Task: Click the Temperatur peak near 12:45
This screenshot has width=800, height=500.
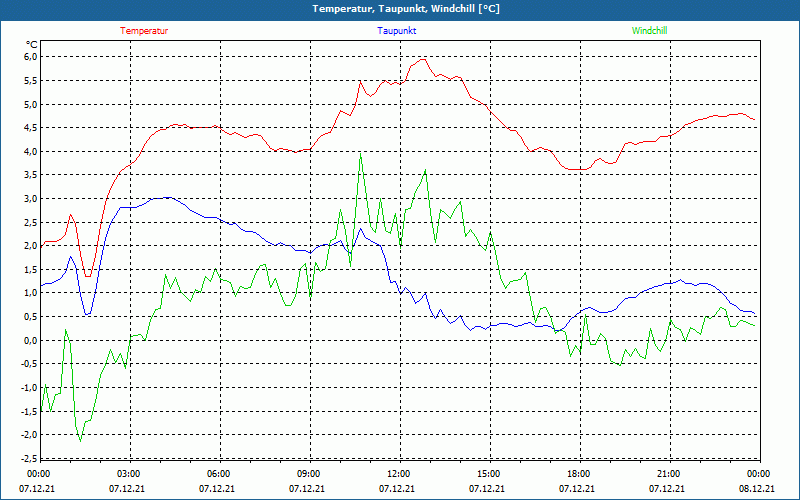Action: click(x=422, y=59)
